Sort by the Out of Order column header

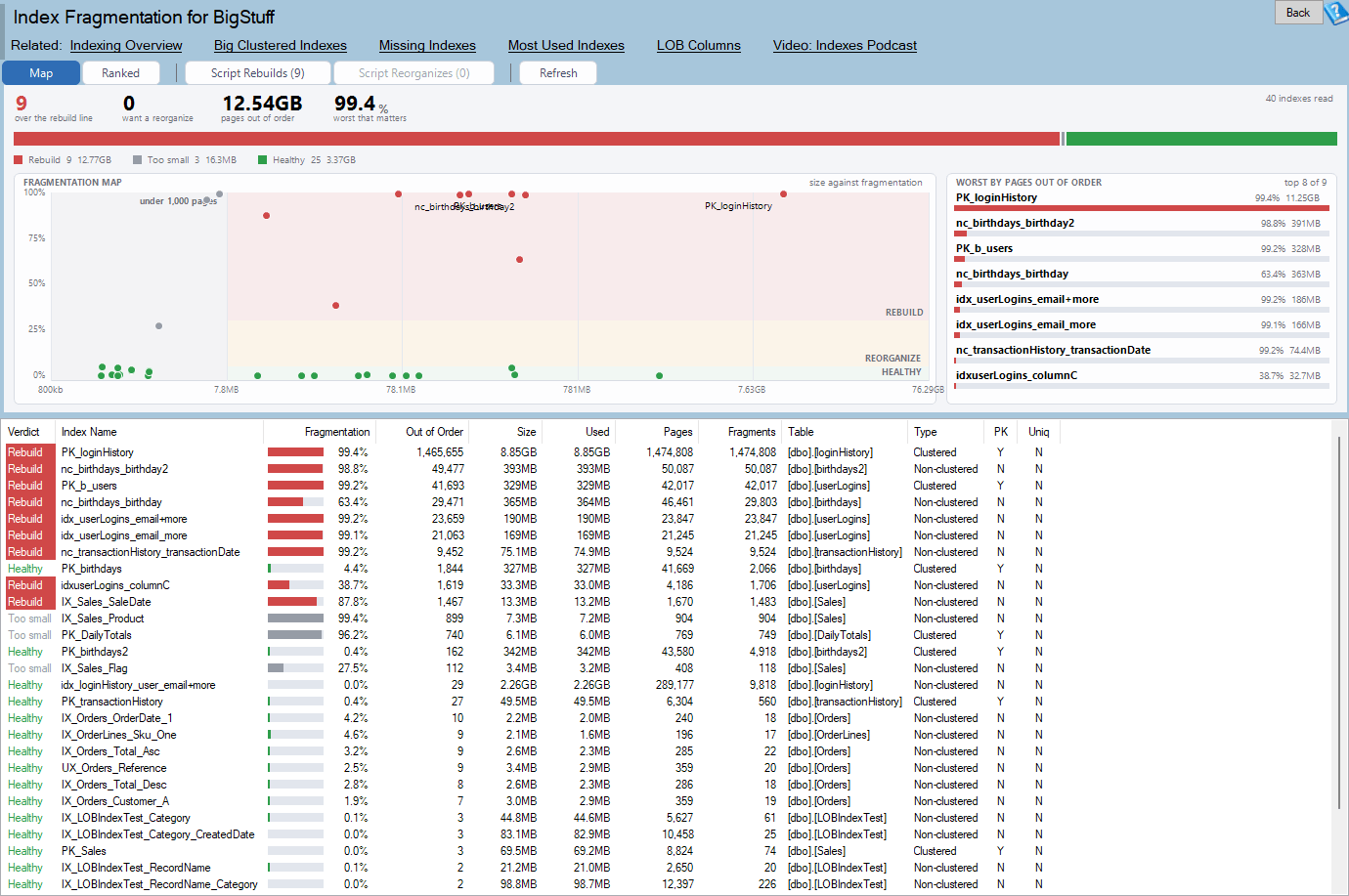pos(422,432)
